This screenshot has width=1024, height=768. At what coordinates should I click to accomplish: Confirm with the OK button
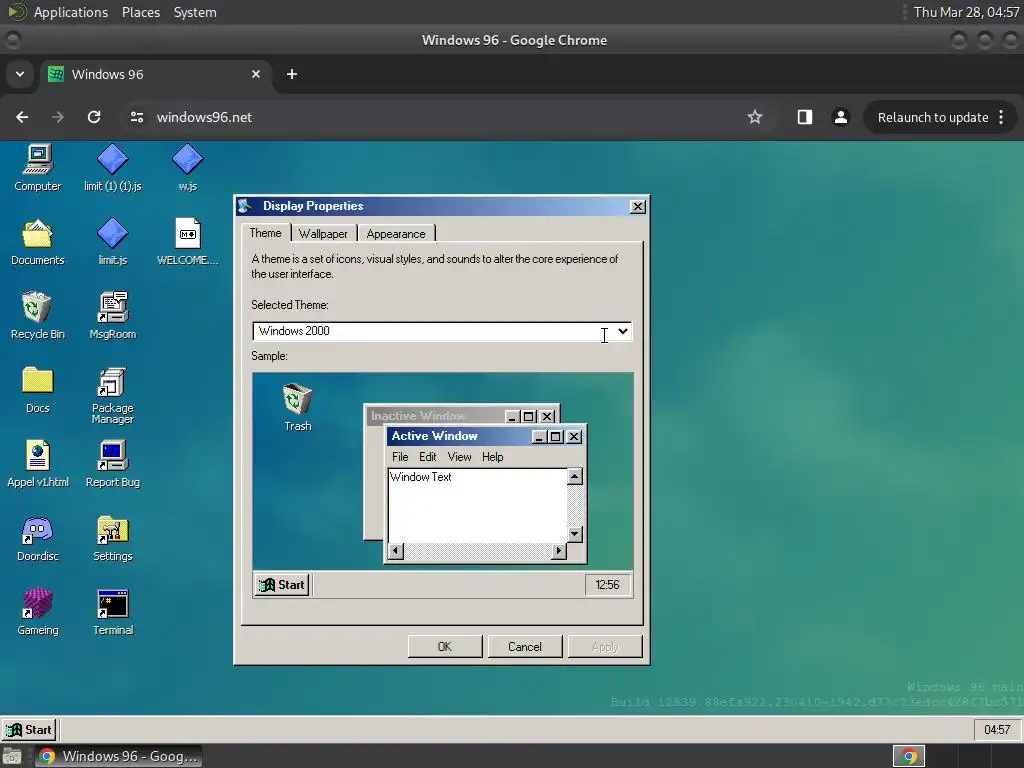click(x=445, y=647)
